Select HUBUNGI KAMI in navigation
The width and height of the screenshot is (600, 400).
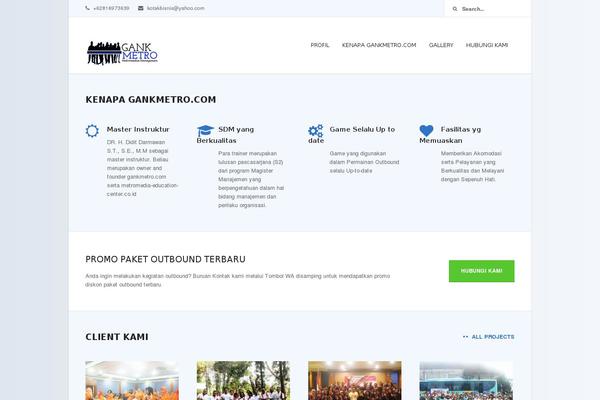(487, 45)
